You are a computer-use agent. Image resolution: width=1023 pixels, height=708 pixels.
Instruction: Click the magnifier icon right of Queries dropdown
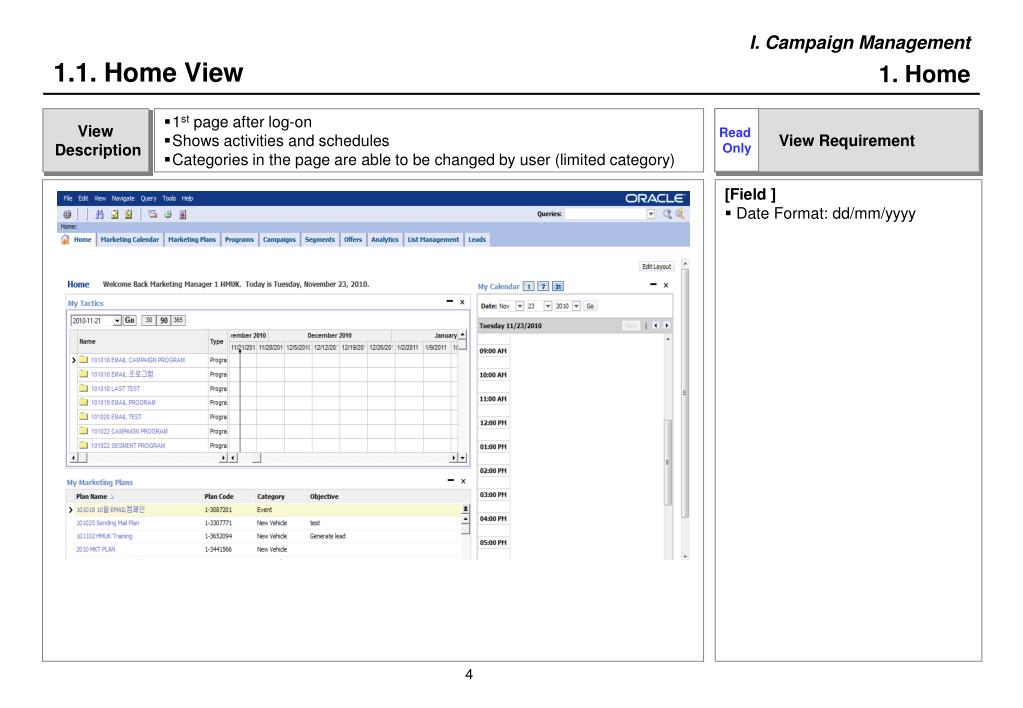point(667,214)
